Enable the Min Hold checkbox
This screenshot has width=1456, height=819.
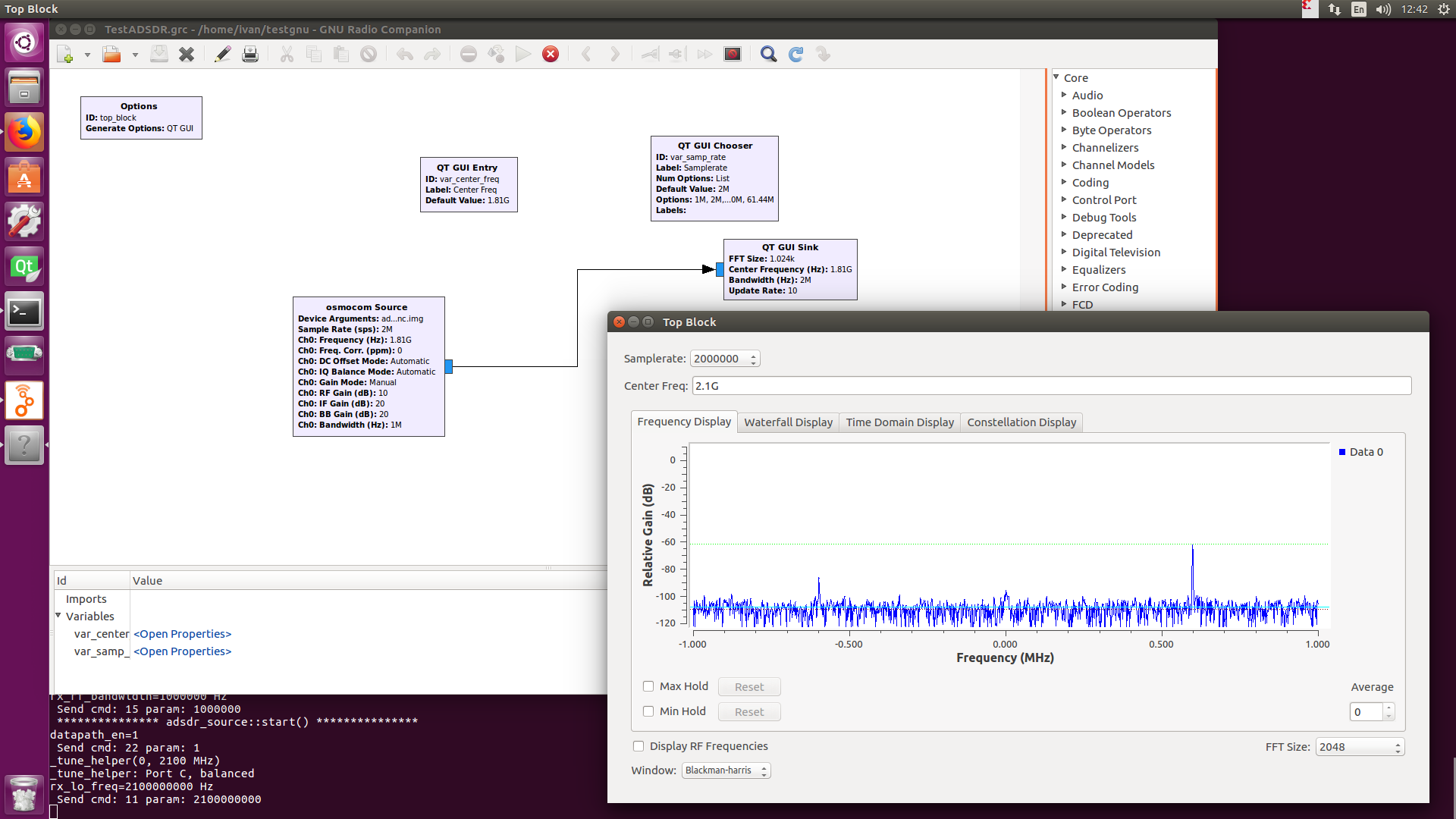648,711
